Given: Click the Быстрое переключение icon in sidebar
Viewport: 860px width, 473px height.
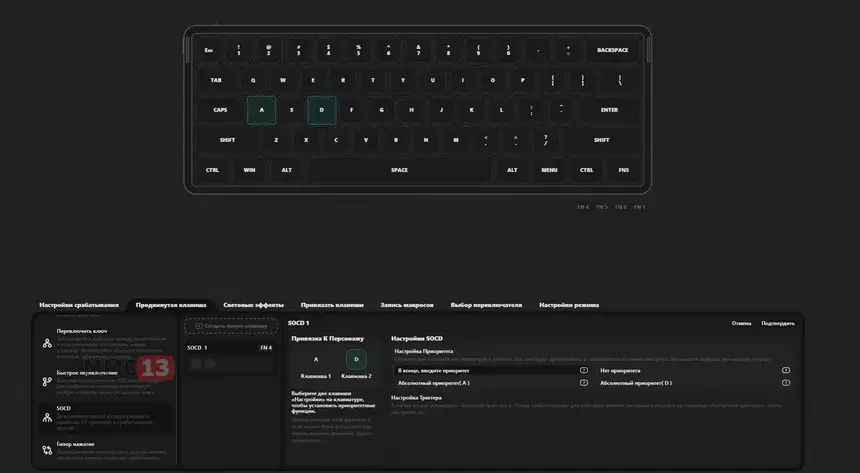Looking at the screenshot, I should click(47, 382).
